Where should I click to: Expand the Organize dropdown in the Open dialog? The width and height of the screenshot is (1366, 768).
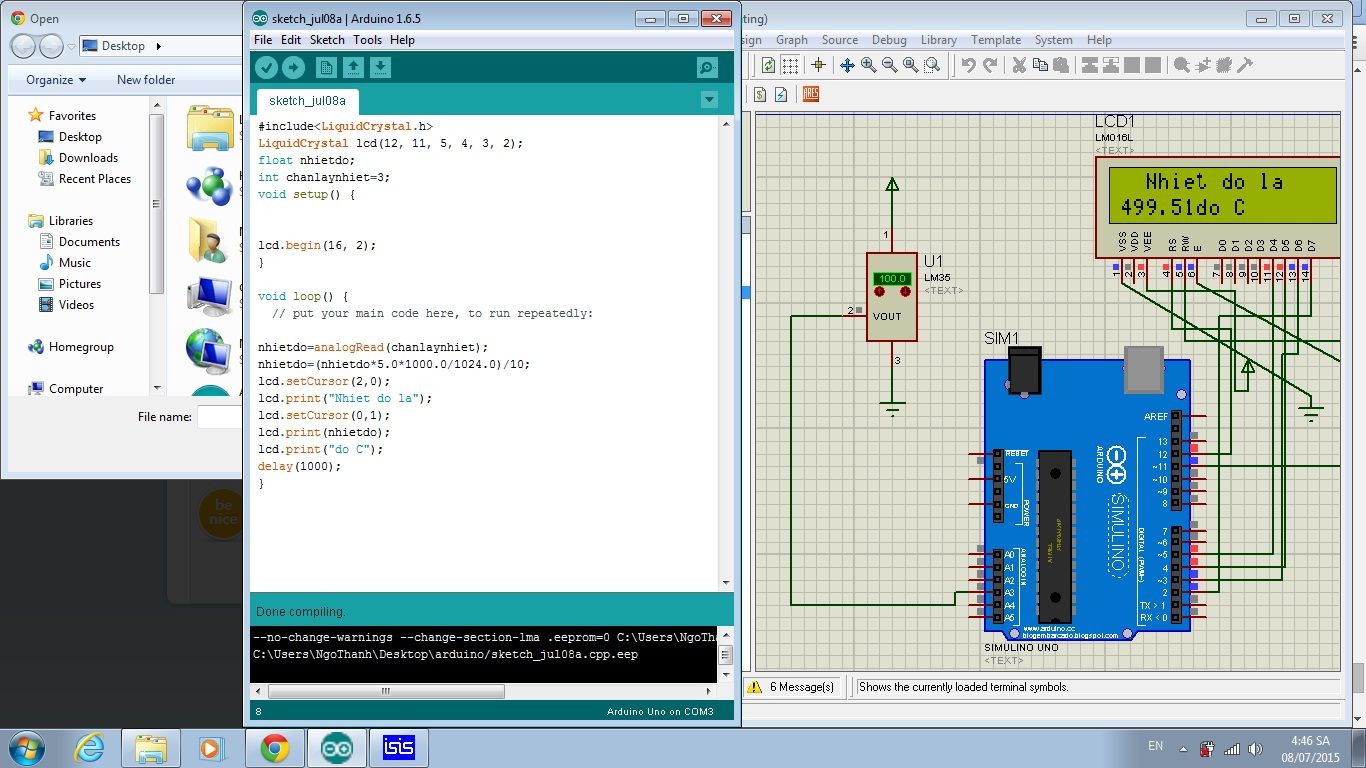click(51, 80)
